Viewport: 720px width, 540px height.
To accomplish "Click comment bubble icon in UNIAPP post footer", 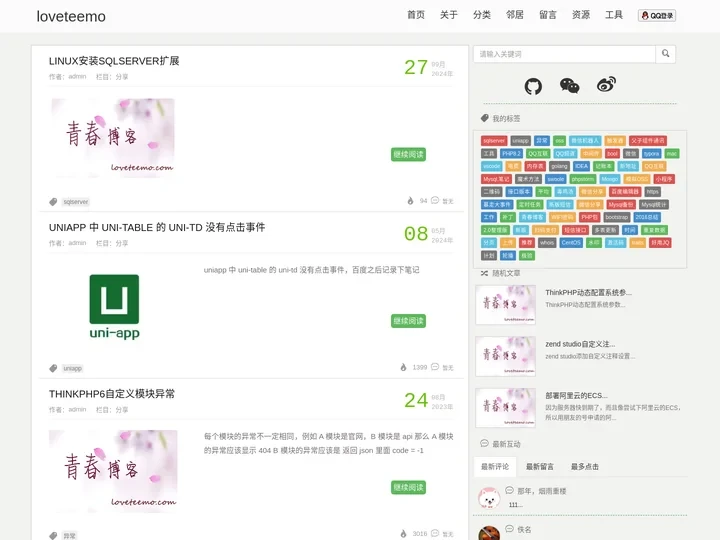I will point(435,367).
